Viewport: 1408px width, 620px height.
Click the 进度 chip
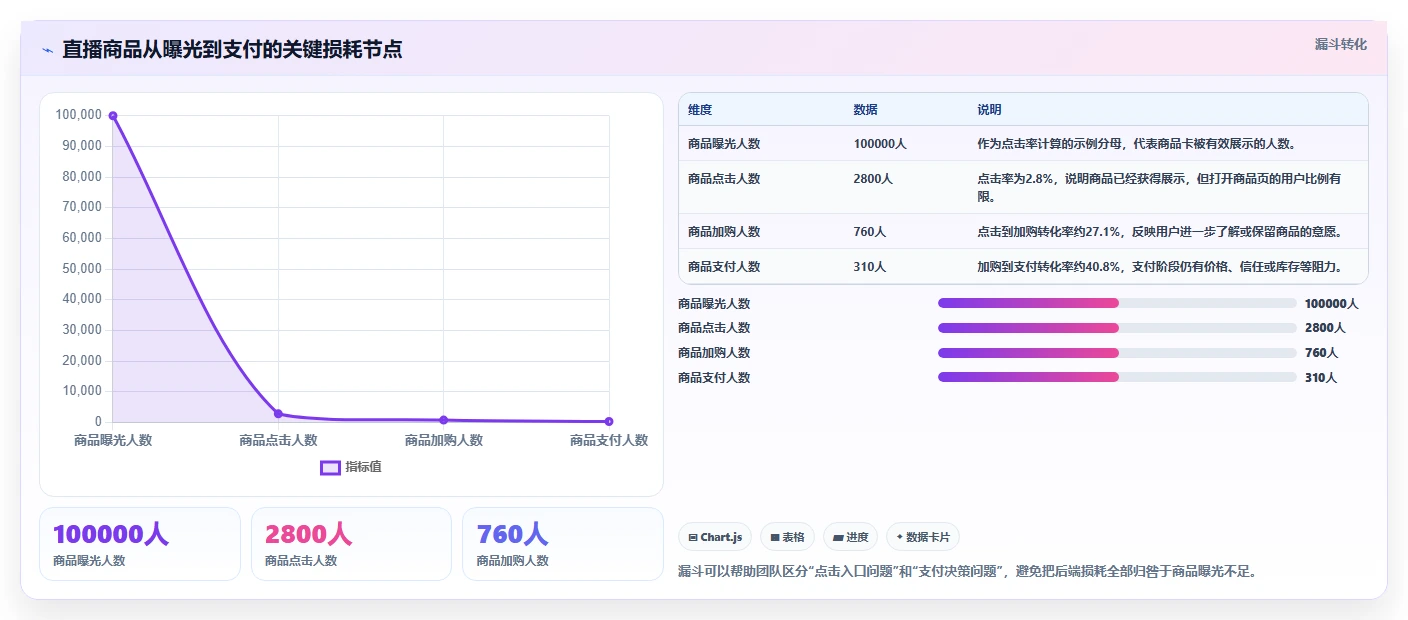point(850,537)
